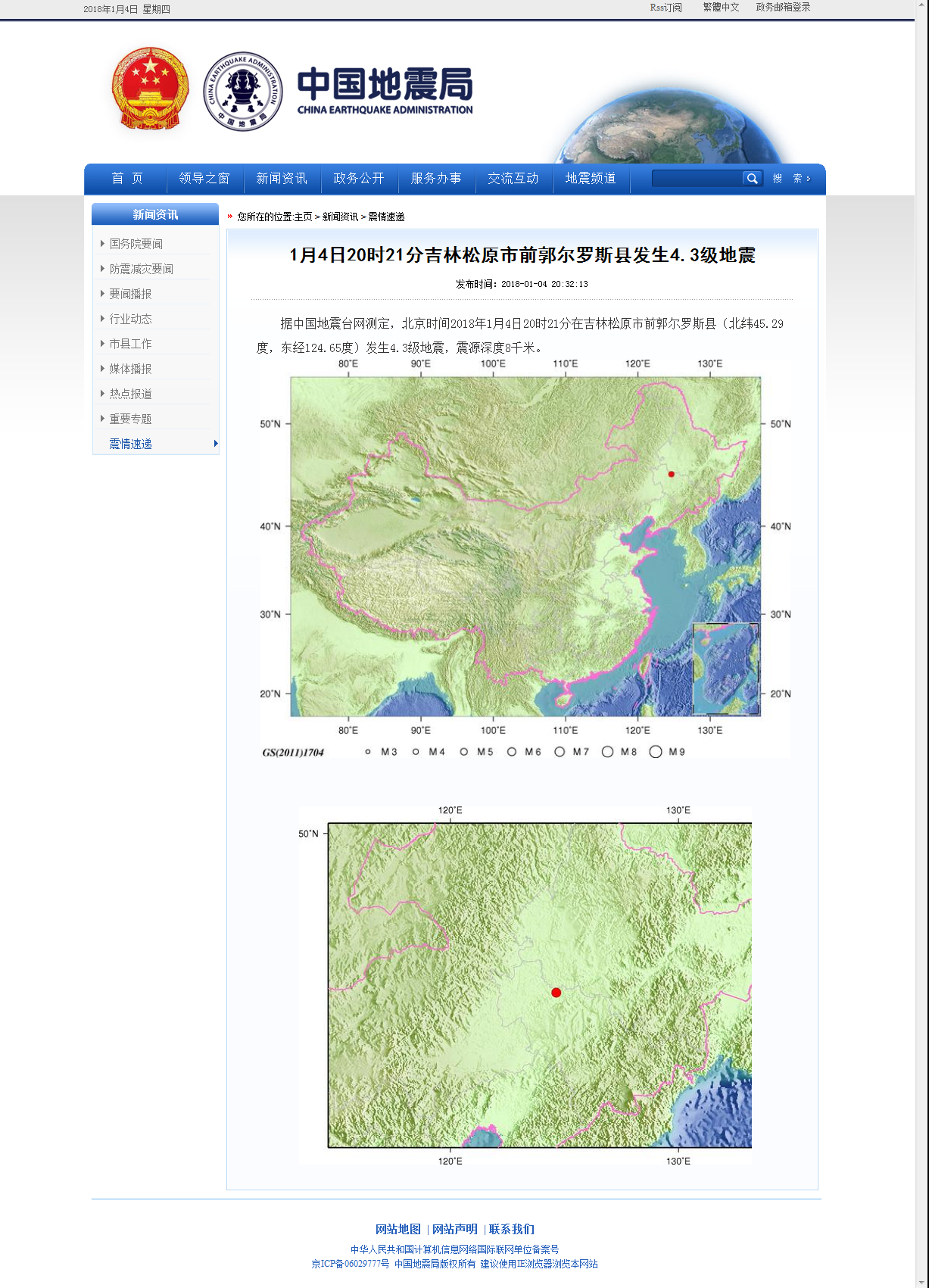
Task: Click the South China Sea inset map
Action: point(725,669)
